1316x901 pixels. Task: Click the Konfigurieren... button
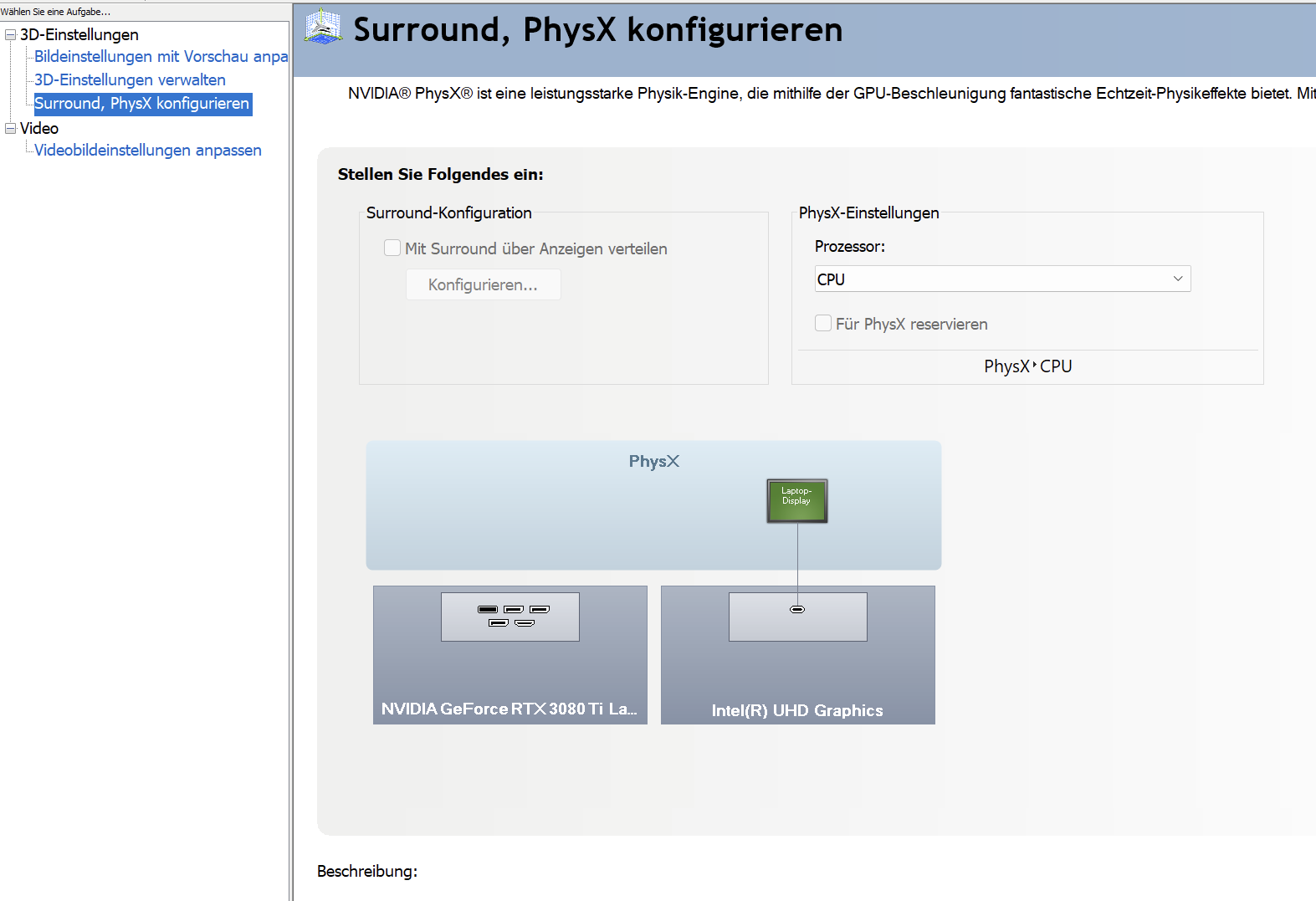click(483, 284)
